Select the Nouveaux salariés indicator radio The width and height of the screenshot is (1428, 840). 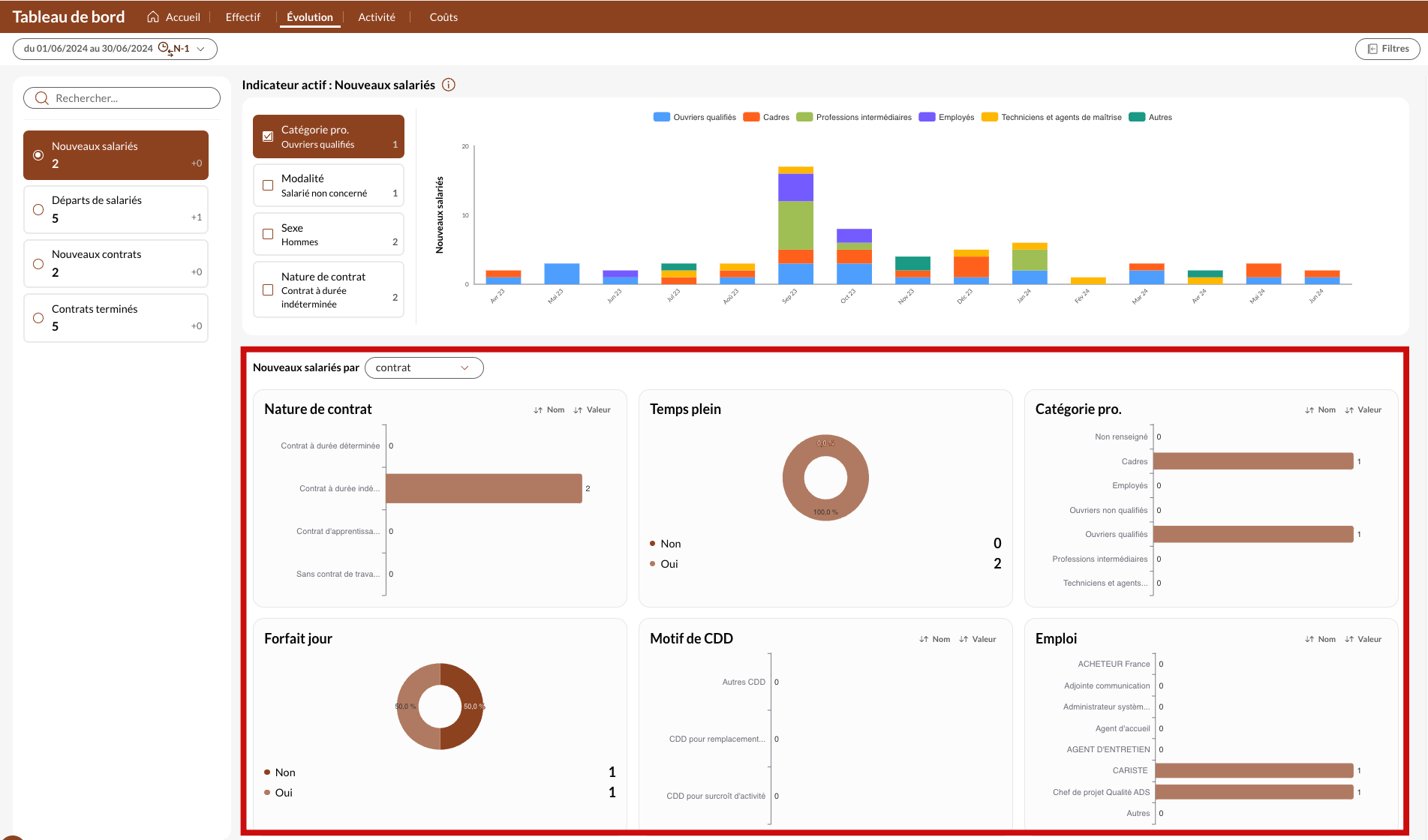[38, 155]
